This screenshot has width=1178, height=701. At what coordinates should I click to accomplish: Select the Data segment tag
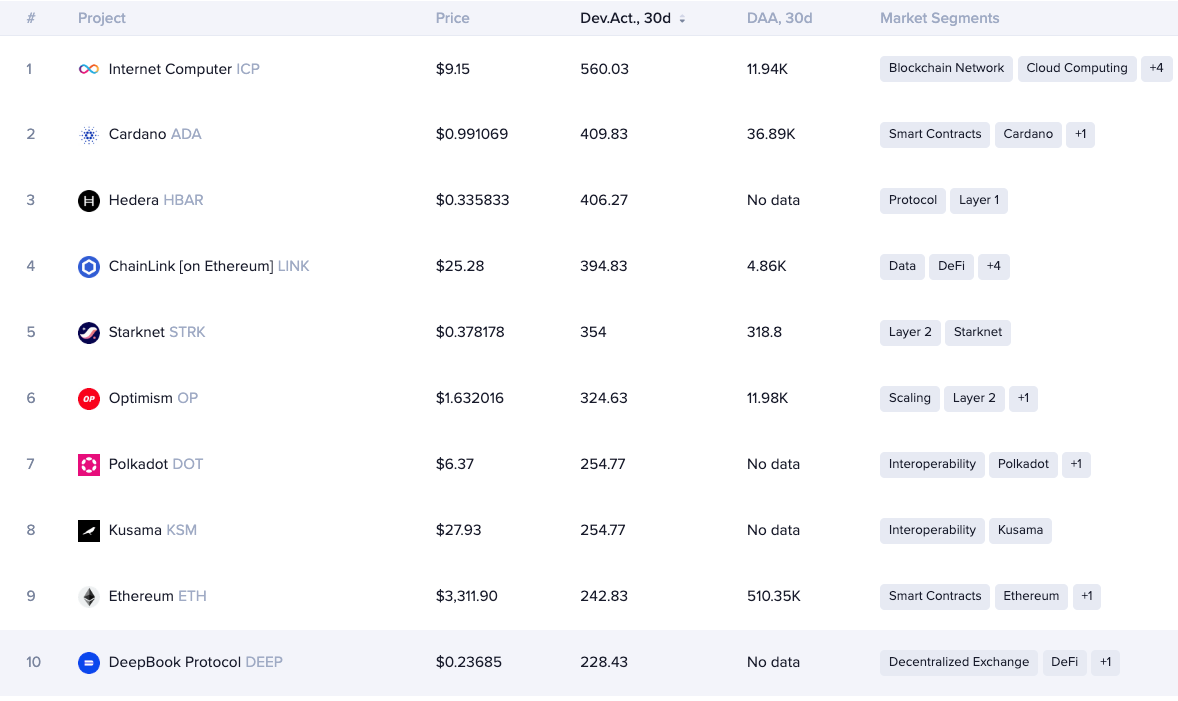click(x=902, y=267)
